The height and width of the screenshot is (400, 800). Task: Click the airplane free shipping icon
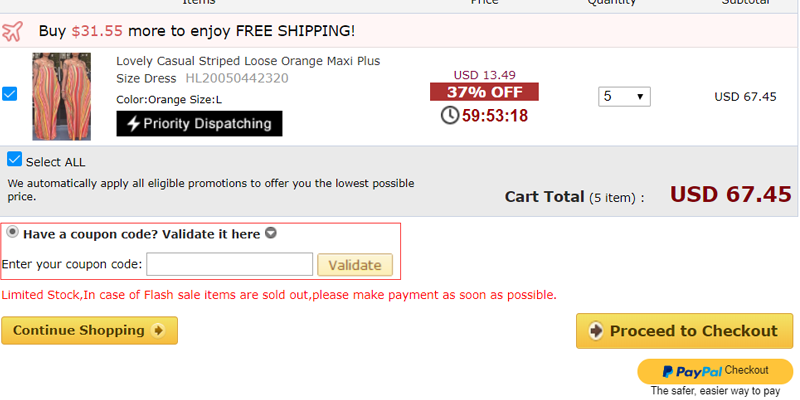[12, 32]
